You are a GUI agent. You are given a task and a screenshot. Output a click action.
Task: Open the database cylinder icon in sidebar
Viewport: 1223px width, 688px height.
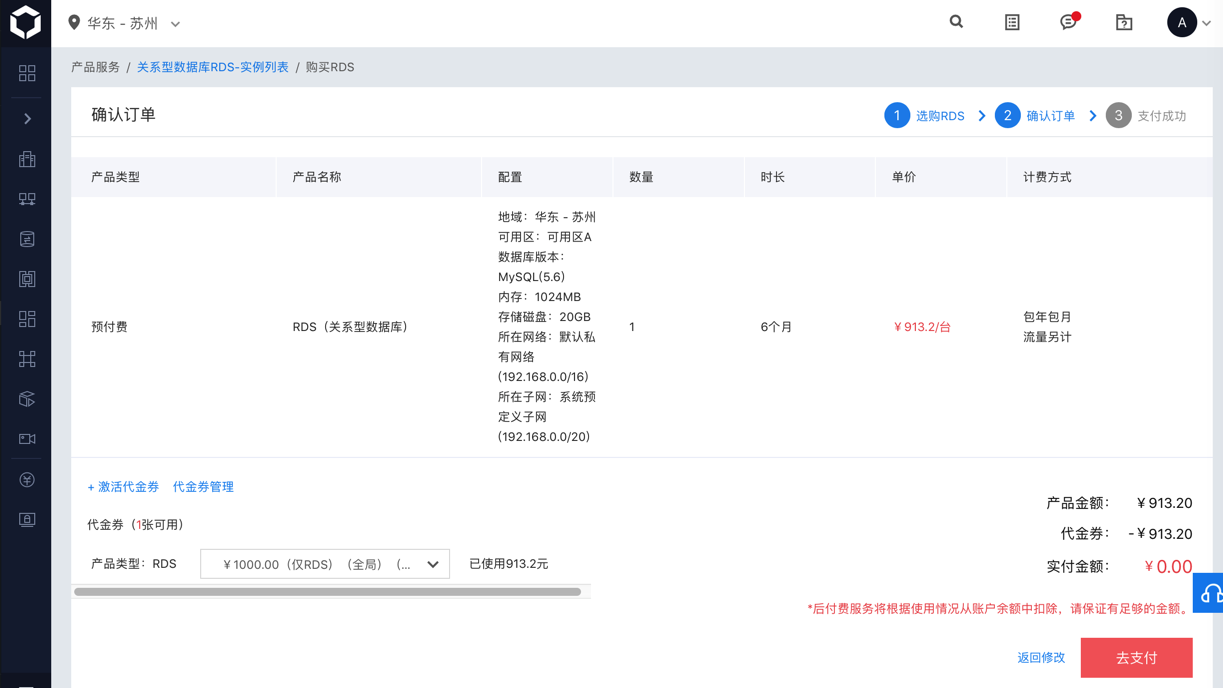pyautogui.click(x=27, y=239)
